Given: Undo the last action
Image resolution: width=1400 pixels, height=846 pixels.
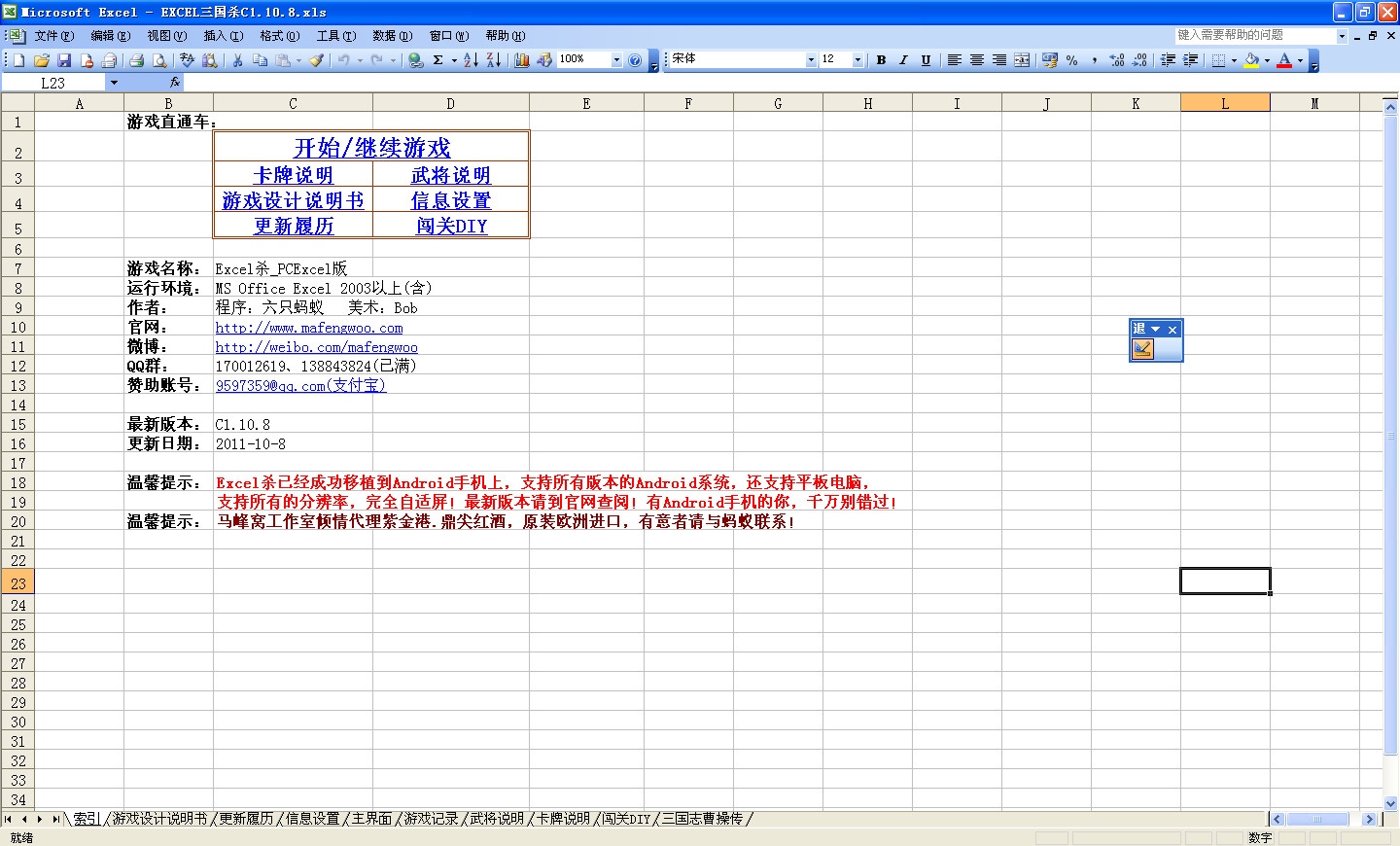Looking at the screenshot, I should click(x=343, y=60).
